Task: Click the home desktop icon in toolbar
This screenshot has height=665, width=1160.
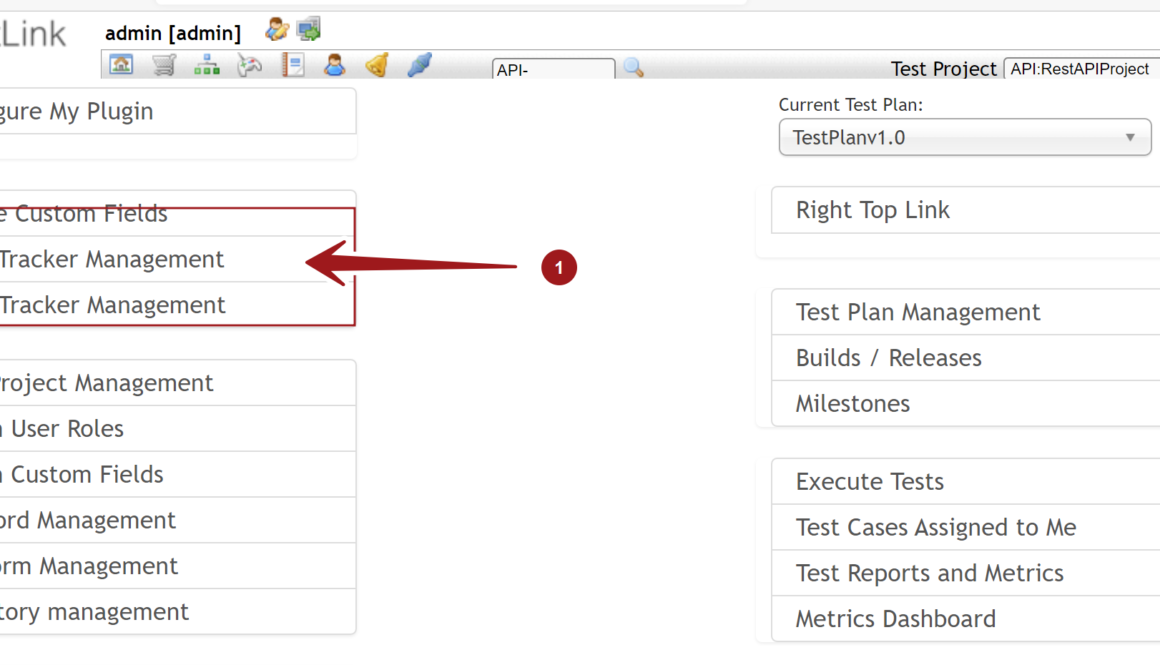Action: coord(121,65)
